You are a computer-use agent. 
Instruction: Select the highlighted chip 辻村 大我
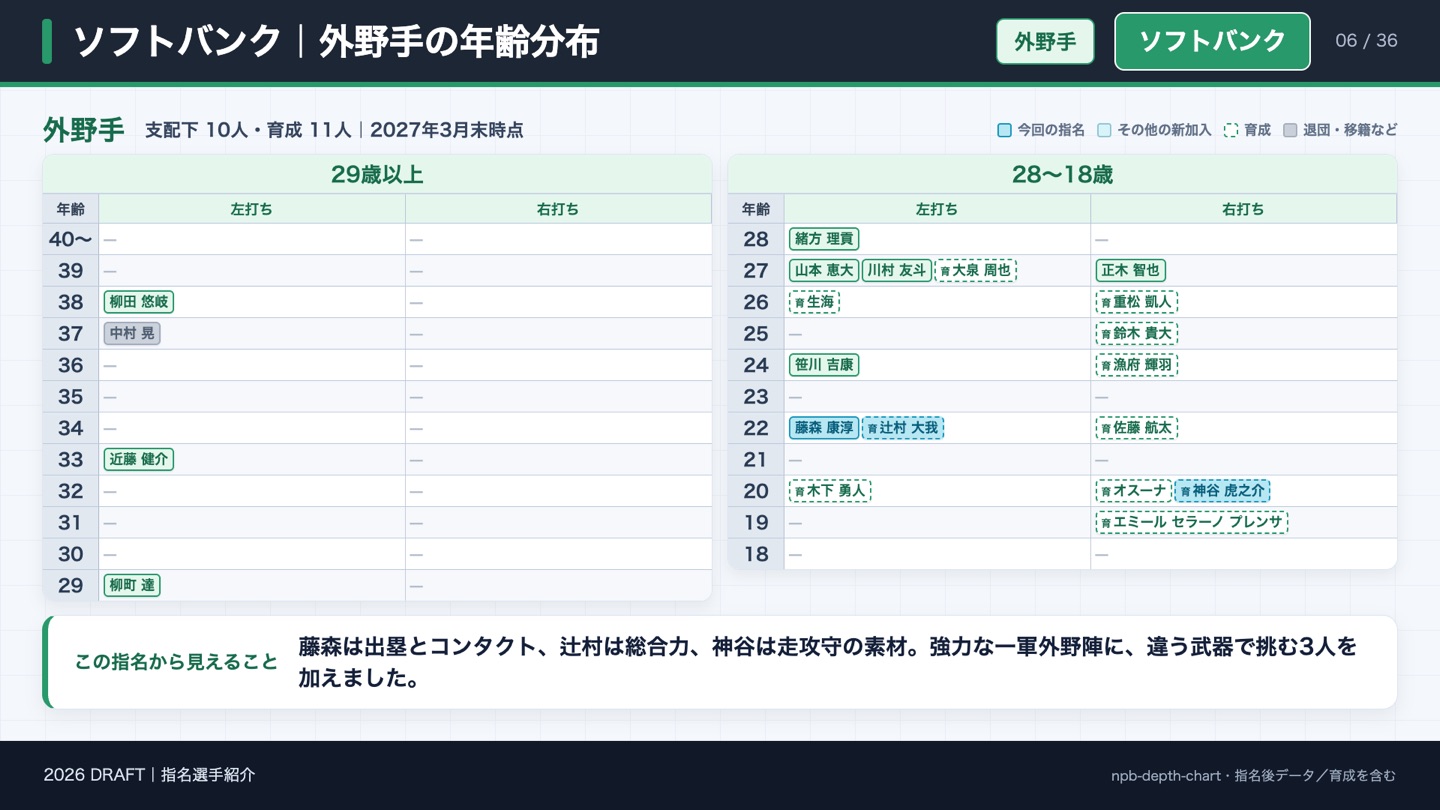coord(903,428)
